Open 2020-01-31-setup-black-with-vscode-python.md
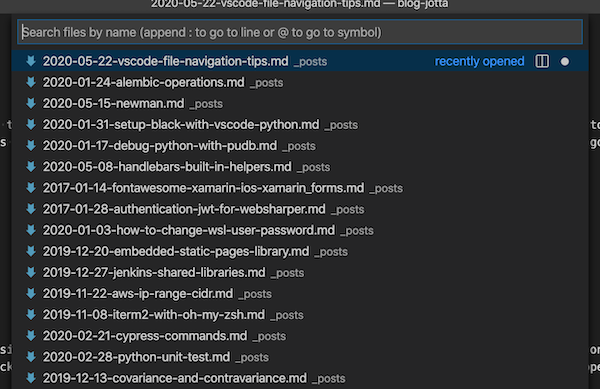 pos(300,125)
